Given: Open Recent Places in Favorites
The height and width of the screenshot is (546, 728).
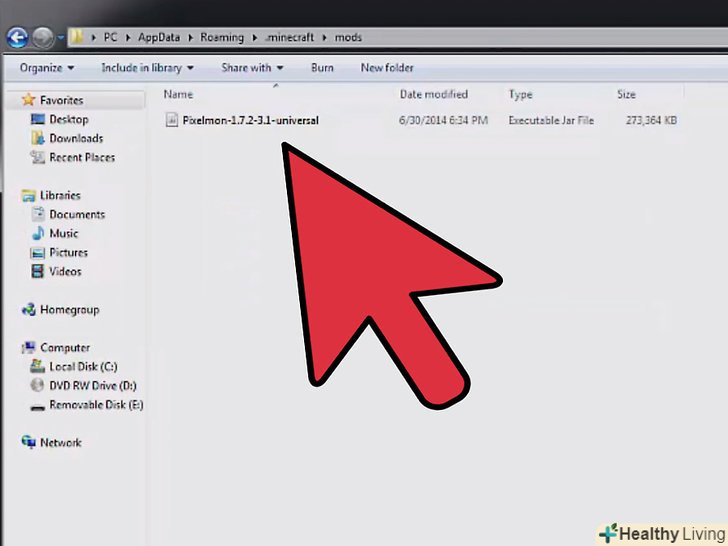Looking at the screenshot, I should (x=82, y=157).
